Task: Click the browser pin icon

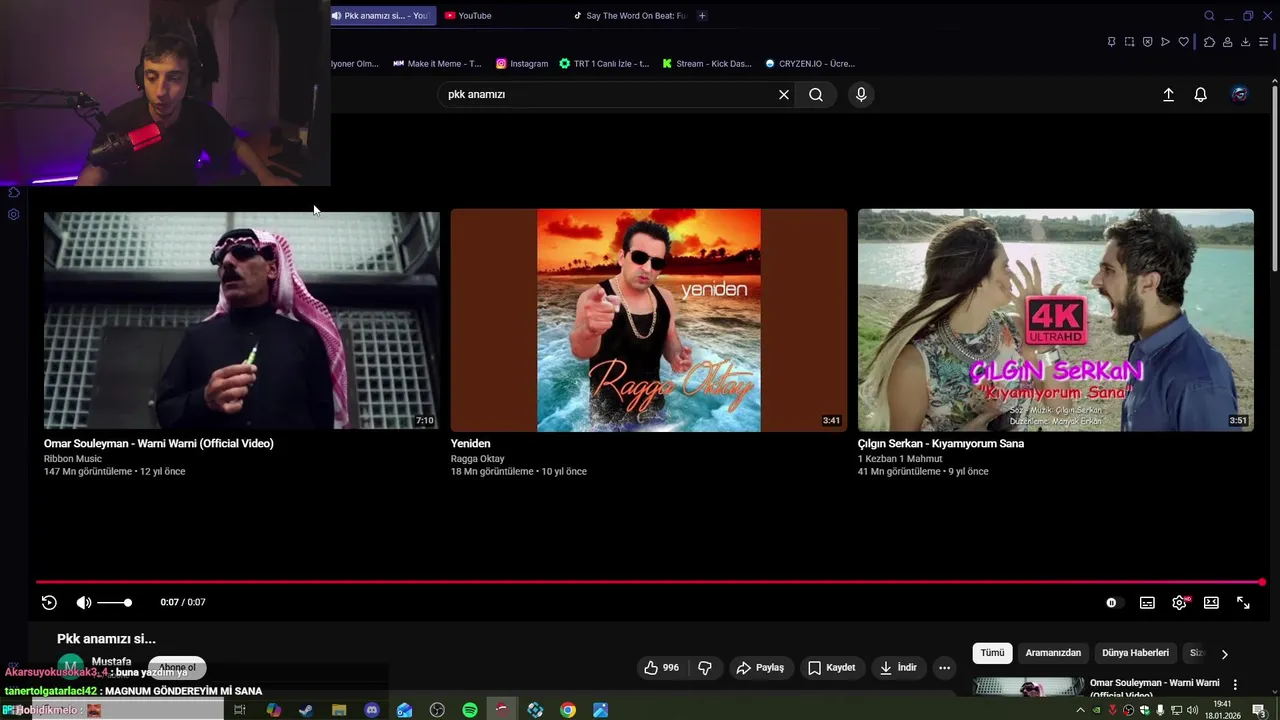Action: [1111, 42]
